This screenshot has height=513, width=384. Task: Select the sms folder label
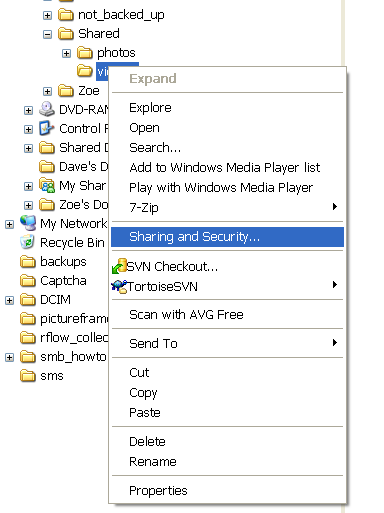tap(52, 376)
